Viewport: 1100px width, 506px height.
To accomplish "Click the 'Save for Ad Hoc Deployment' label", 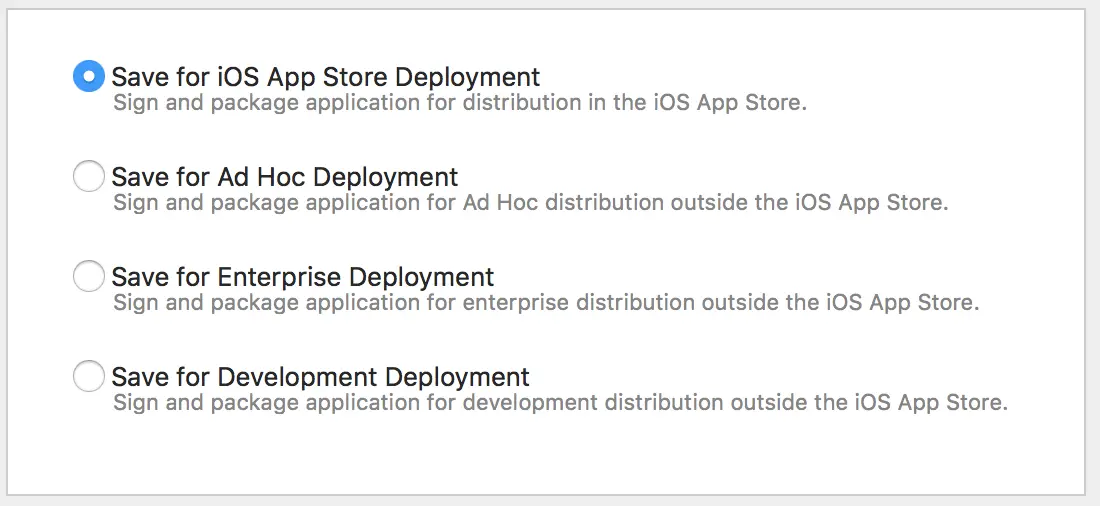I will click(x=285, y=177).
